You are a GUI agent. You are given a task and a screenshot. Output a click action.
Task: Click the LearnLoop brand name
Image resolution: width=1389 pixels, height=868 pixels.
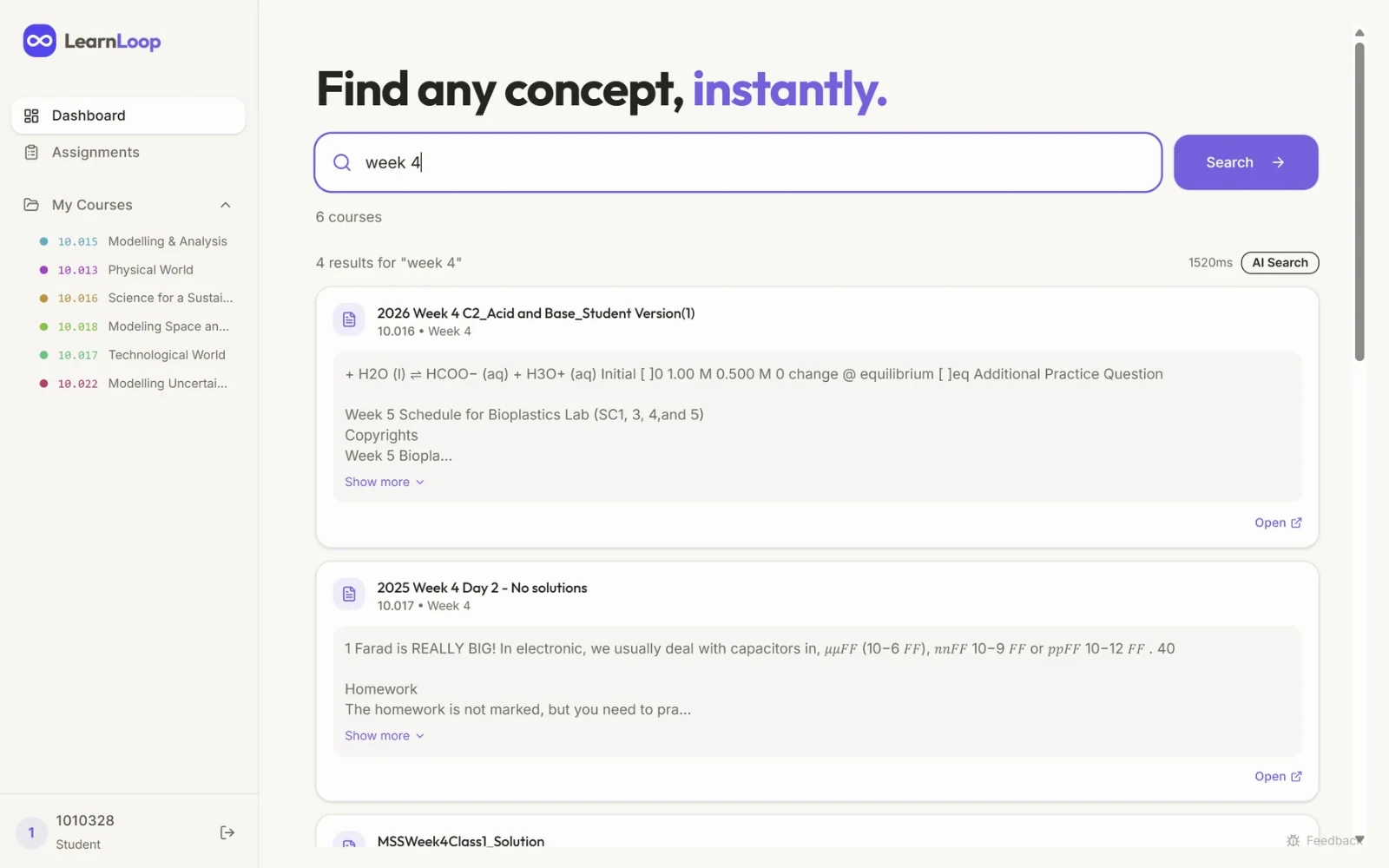(112, 41)
